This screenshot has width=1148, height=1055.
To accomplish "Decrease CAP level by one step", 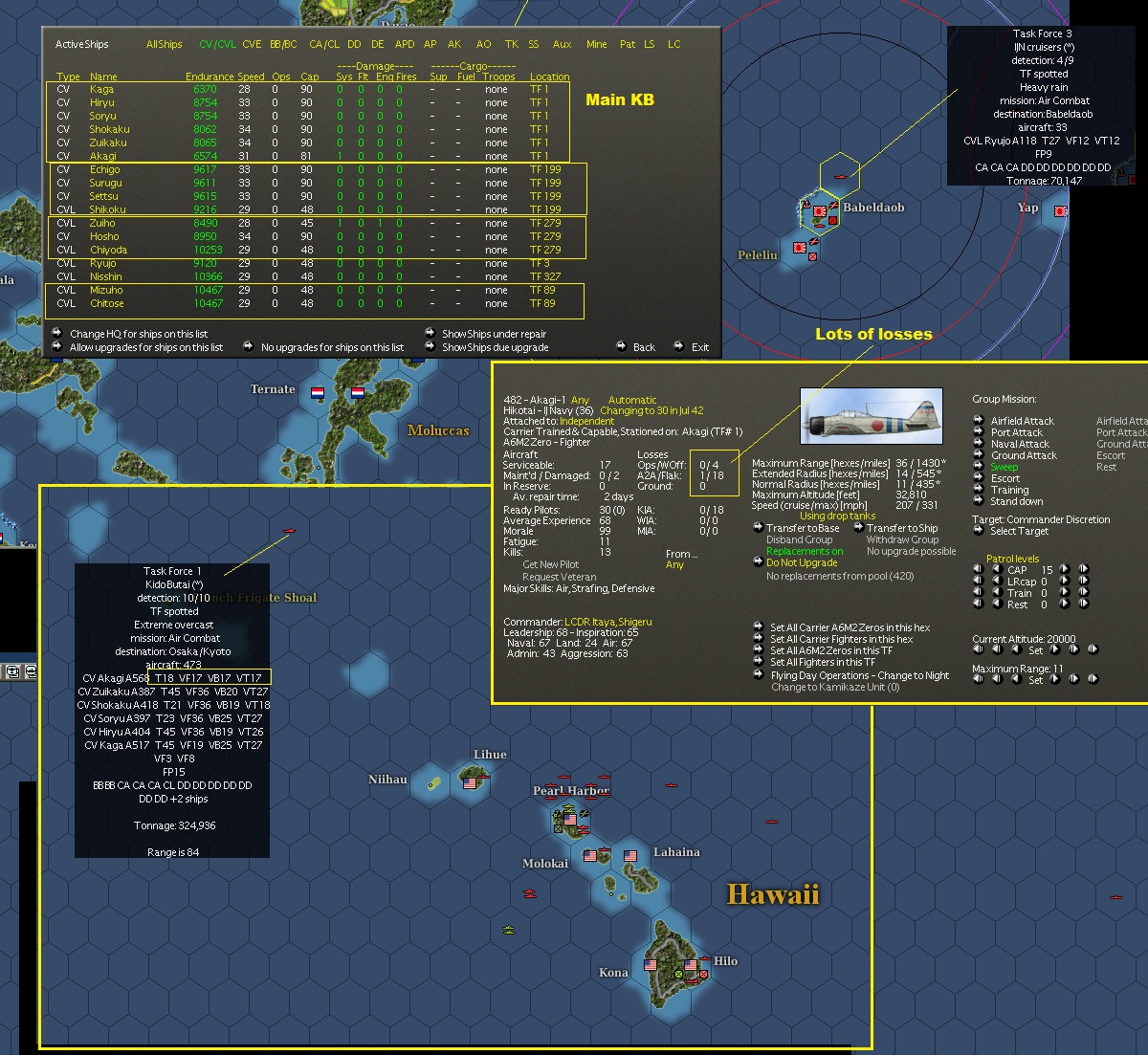I will [x=996, y=569].
